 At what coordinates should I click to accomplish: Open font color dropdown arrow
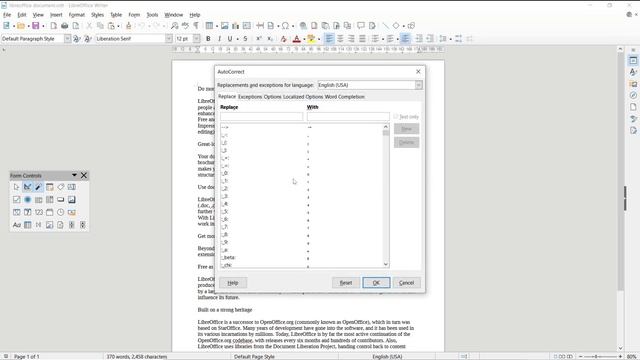coord(304,39)
